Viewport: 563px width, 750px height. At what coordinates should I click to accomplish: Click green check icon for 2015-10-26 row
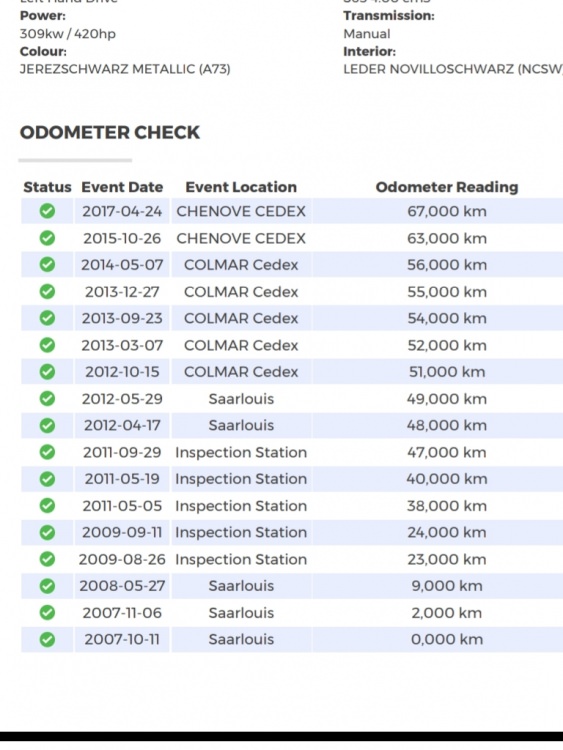[47, 238]
